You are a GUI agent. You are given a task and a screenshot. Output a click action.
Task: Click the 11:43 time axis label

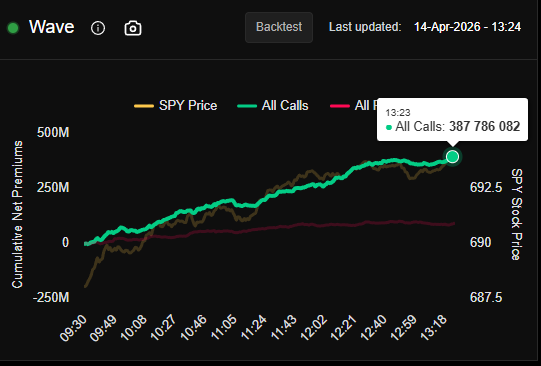click(283, 328)
